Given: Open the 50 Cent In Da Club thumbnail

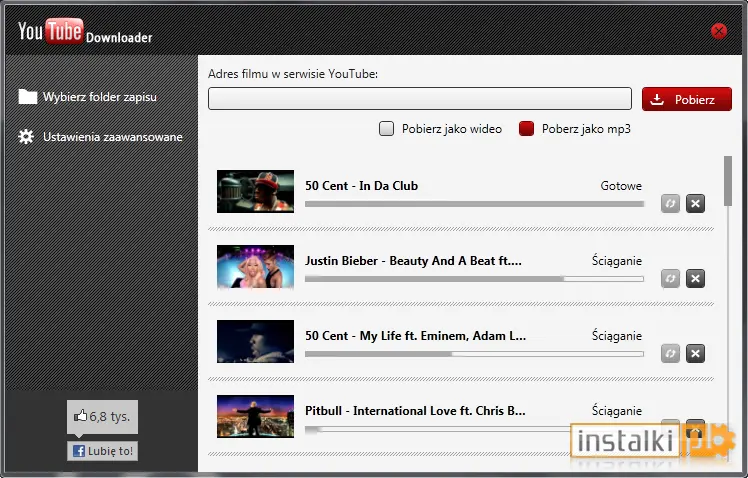Looking at the screenshot, I should (256, 191).
